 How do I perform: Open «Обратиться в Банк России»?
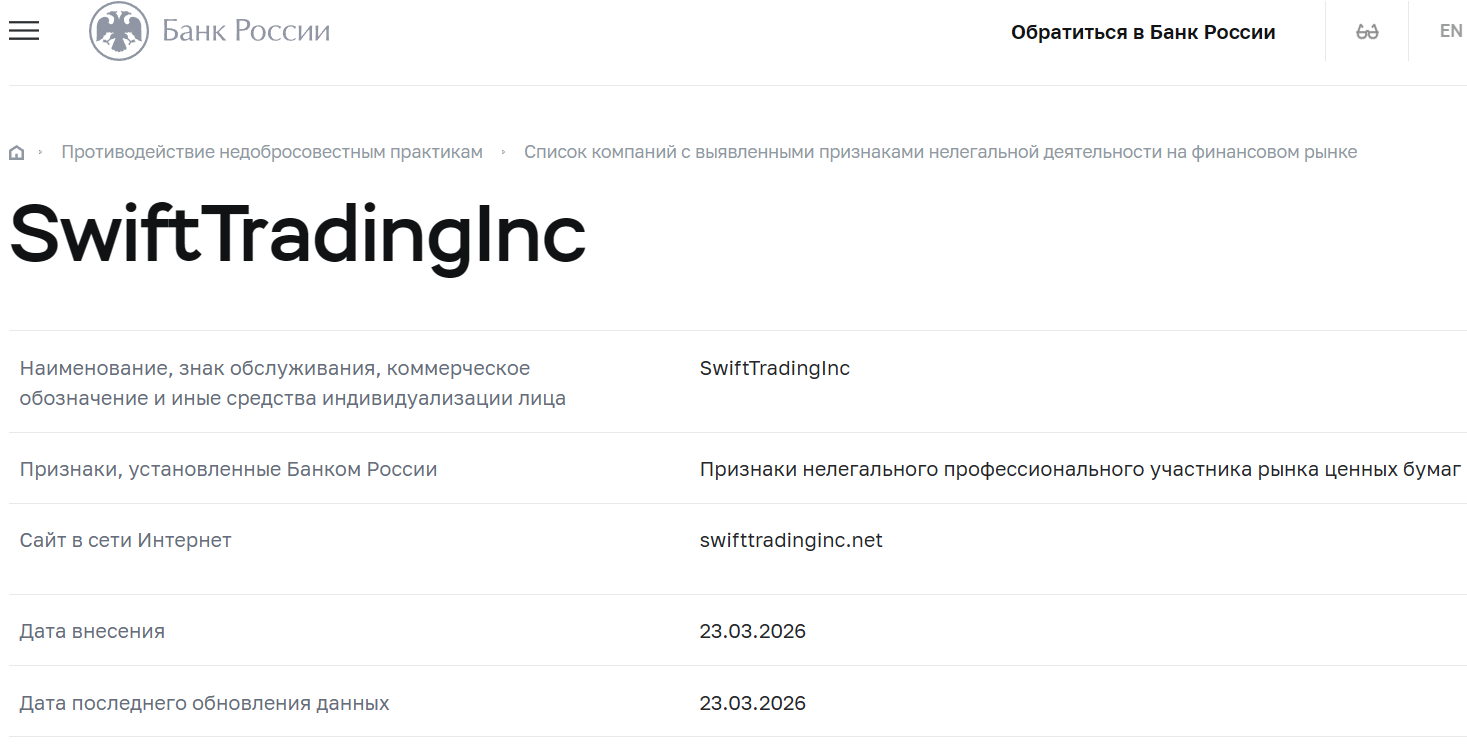click(x=1144, y=31)
